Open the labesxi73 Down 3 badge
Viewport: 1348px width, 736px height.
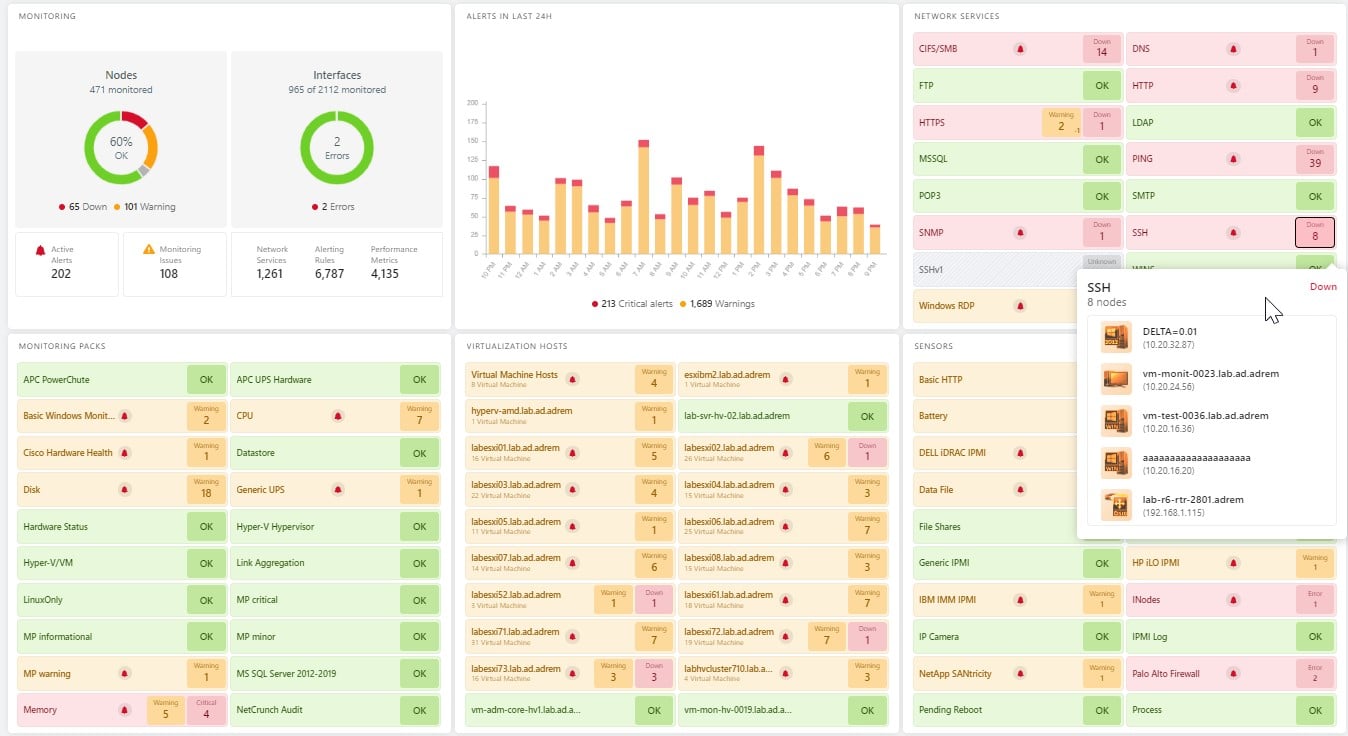coord(654,673)
